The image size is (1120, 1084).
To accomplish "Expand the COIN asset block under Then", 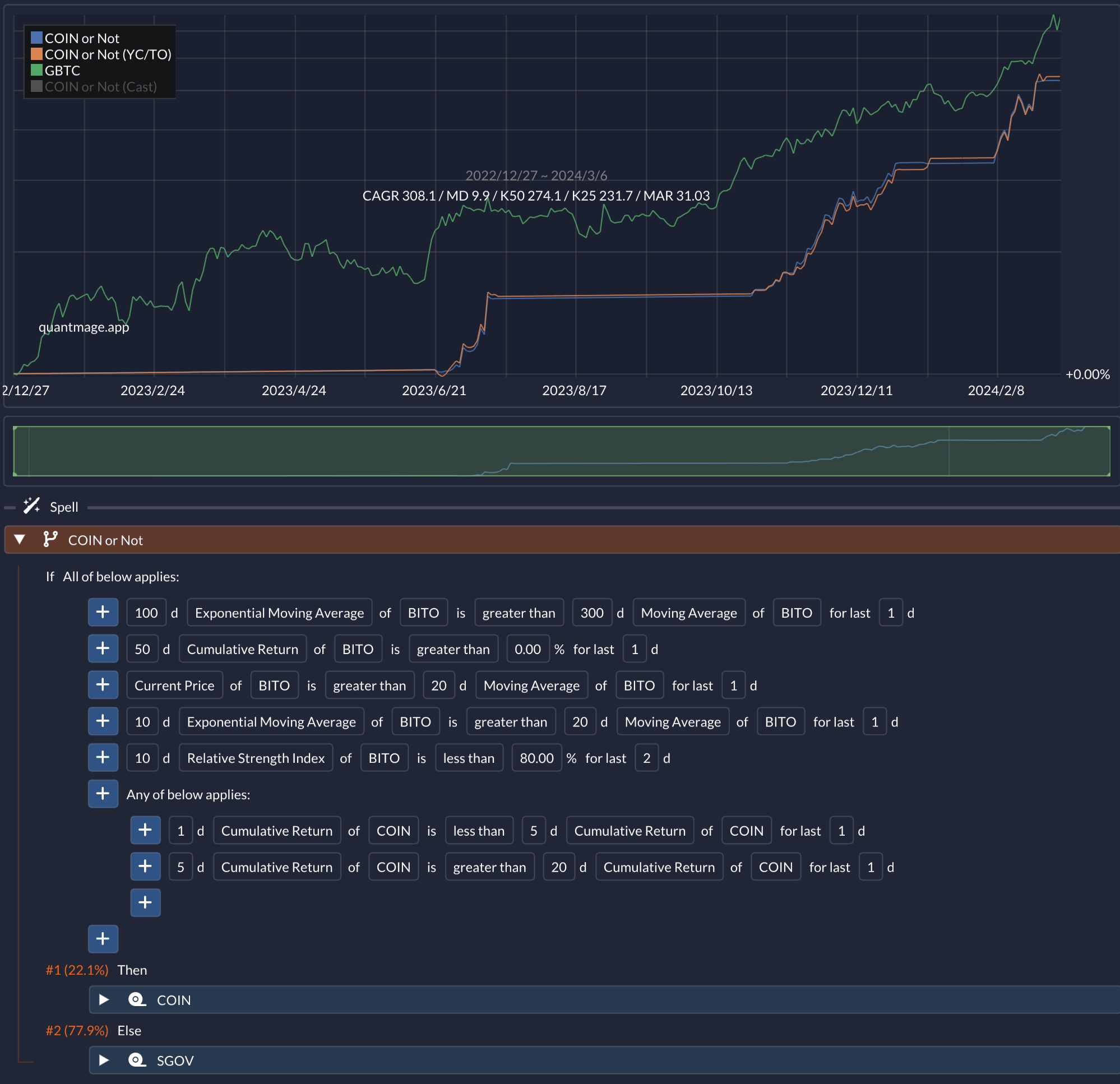I will pos(104,999).
